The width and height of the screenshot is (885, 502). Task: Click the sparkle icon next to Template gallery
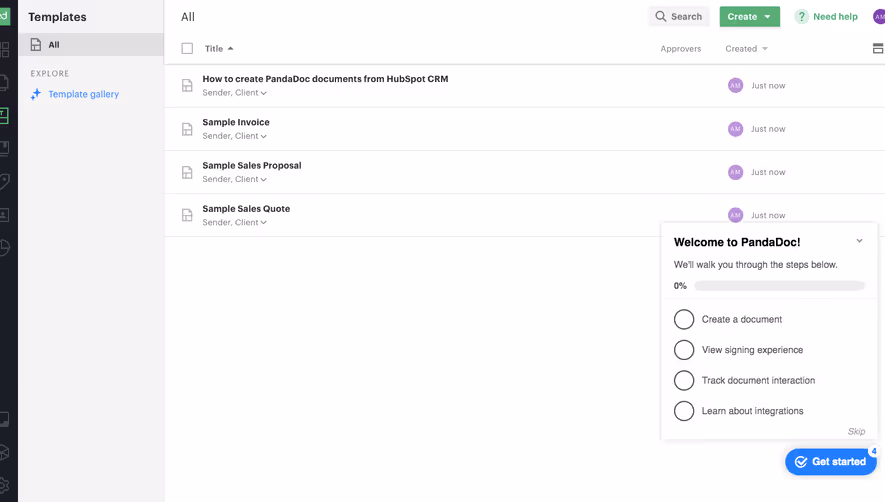(x=36, y=94)
